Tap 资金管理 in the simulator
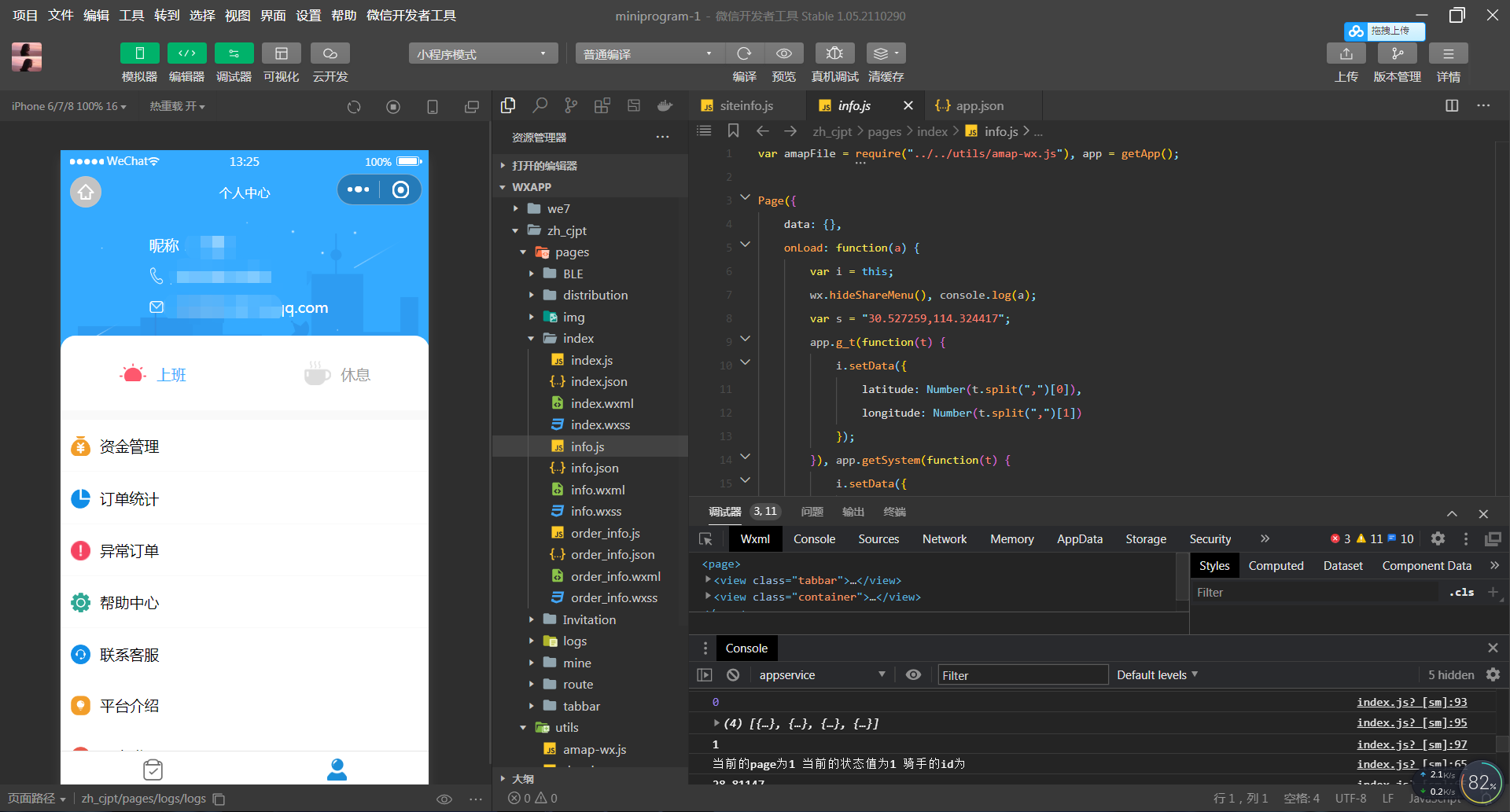This screenshot has width=1510, height=812. tap(130, 446)
